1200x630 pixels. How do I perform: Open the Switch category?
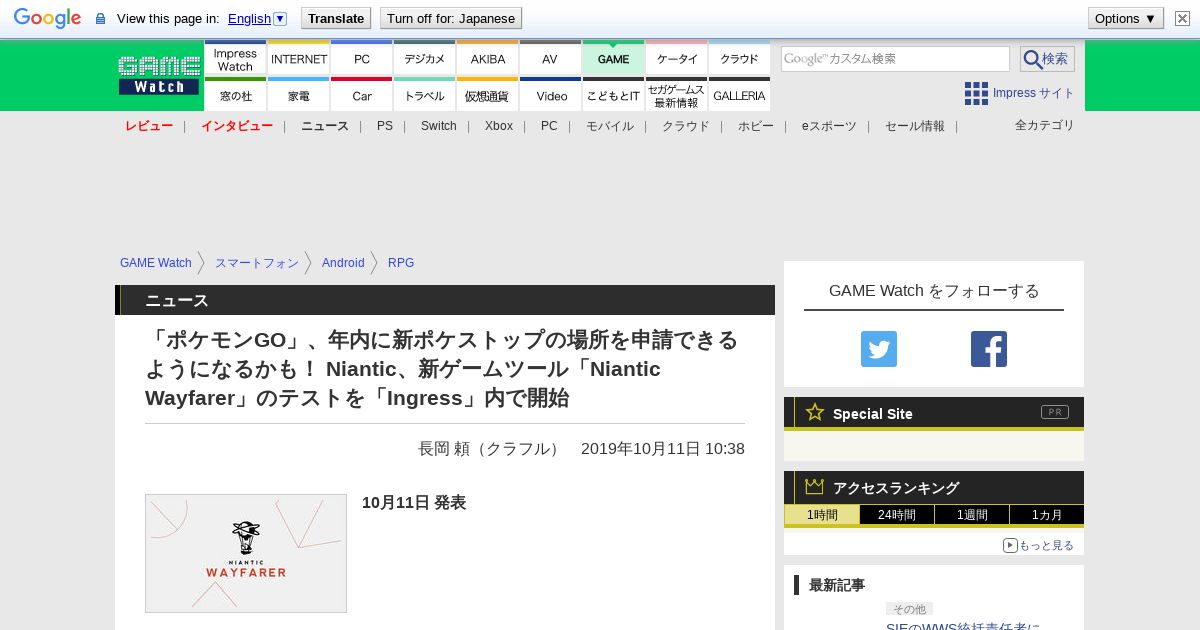(439, 126)
